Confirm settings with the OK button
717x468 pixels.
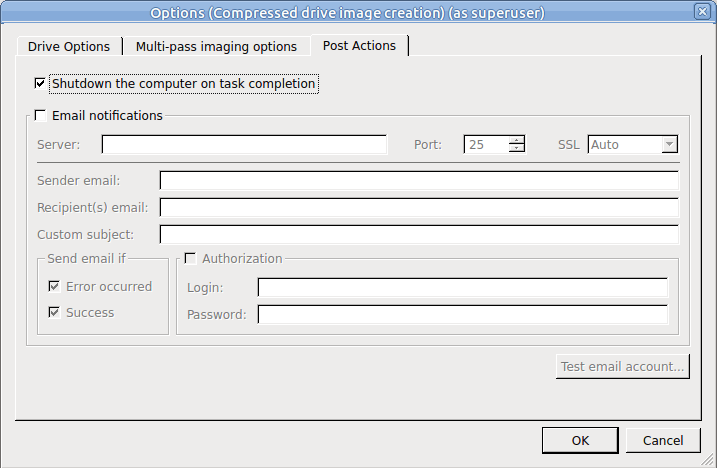(580, 440)
